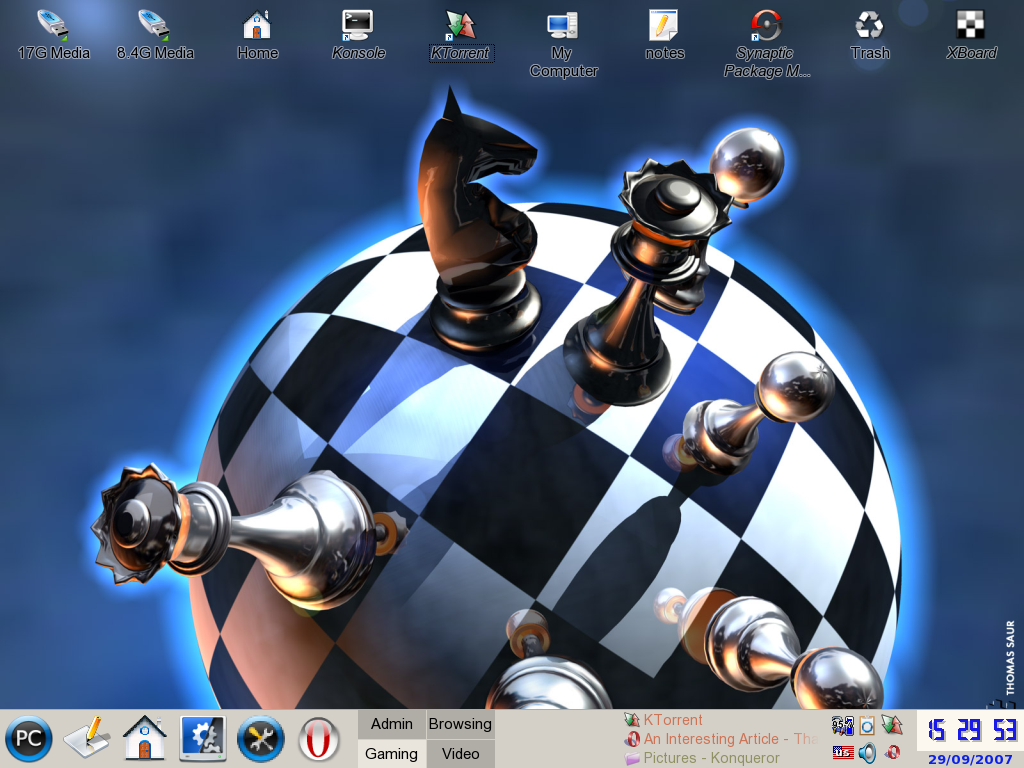
Task: Open the wrench-and-screwdriver tools panel icon
Action: tap(261, 739)
